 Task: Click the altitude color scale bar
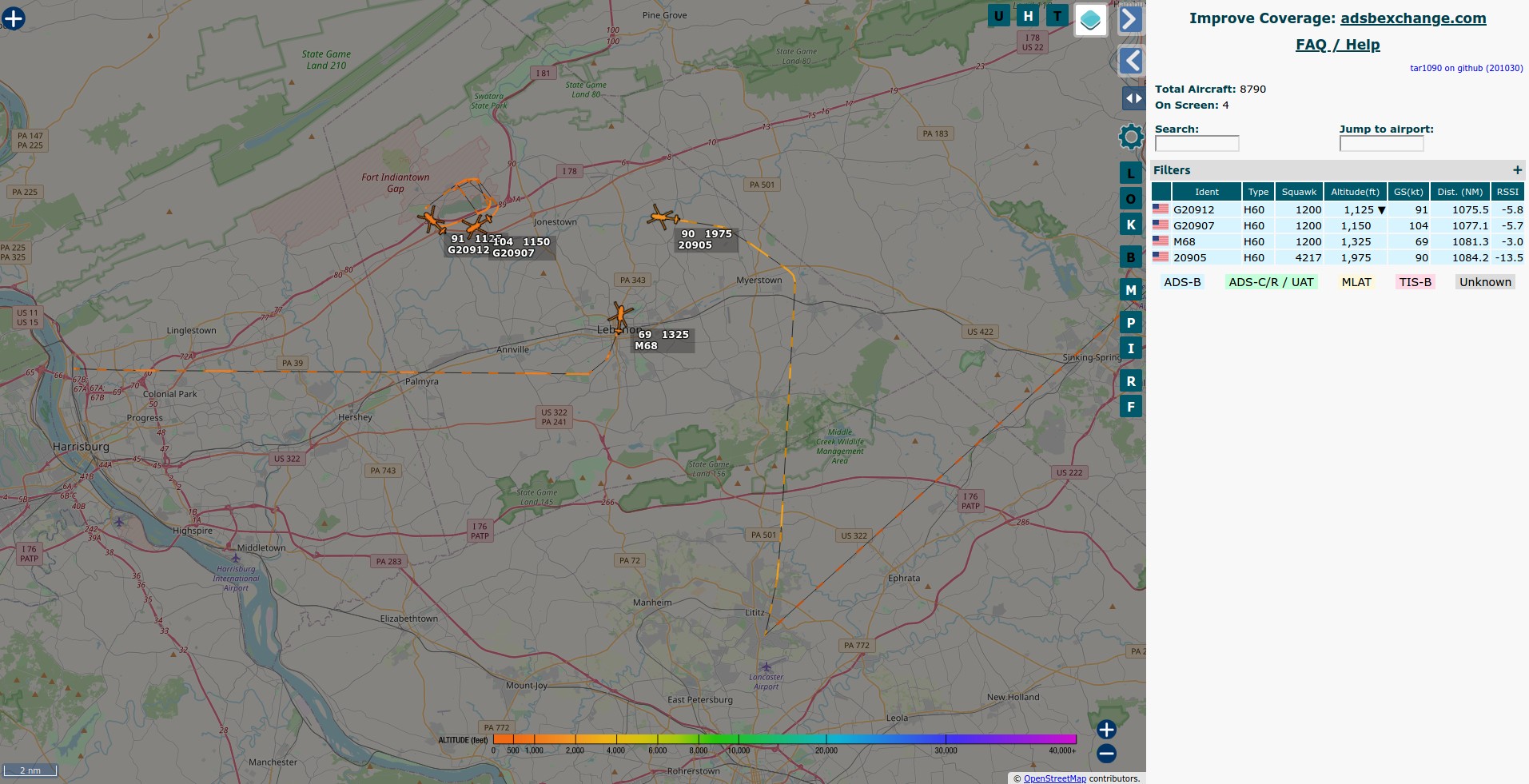tap(785, 739)
